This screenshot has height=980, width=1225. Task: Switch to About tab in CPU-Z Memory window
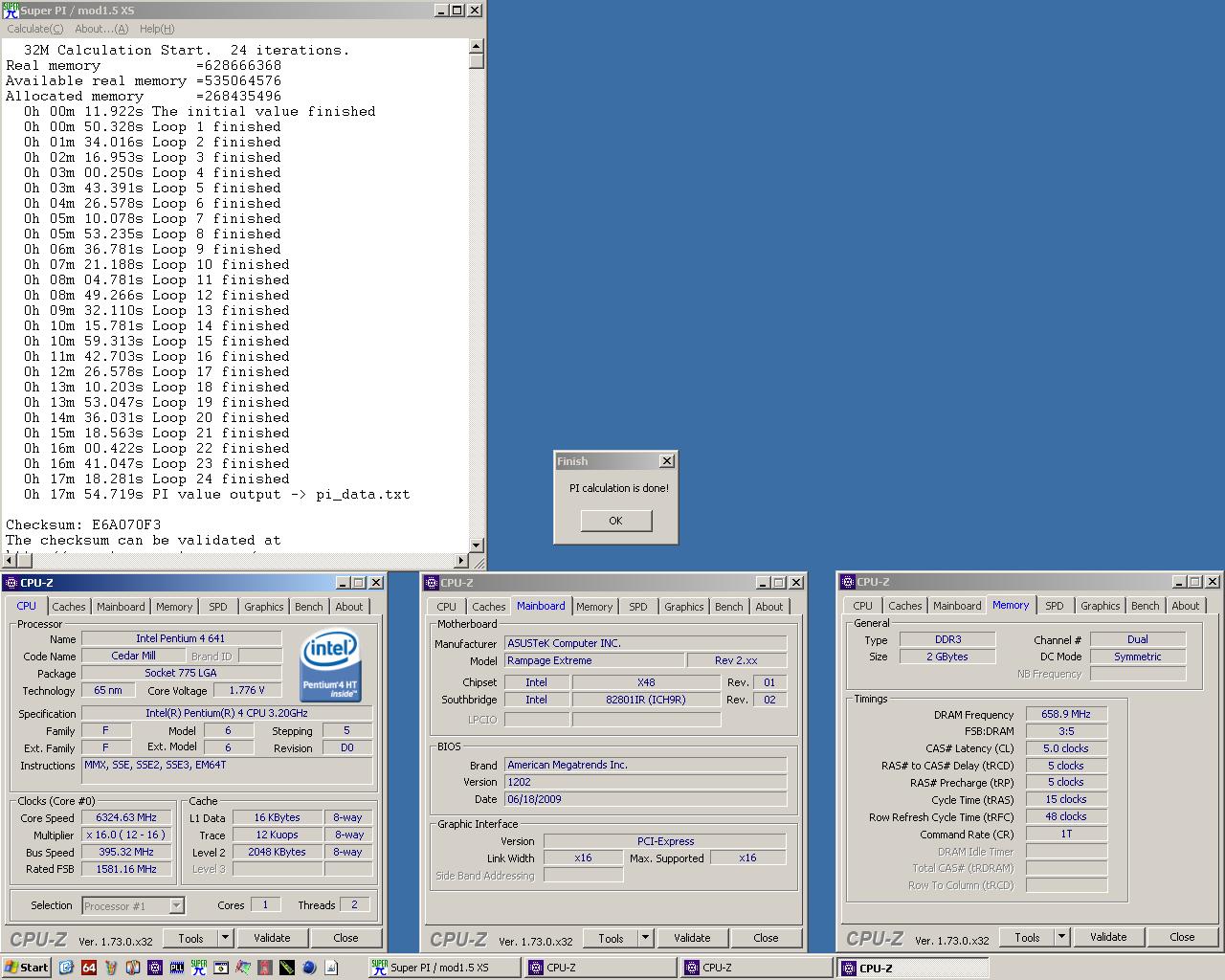tap(1186, 606)
